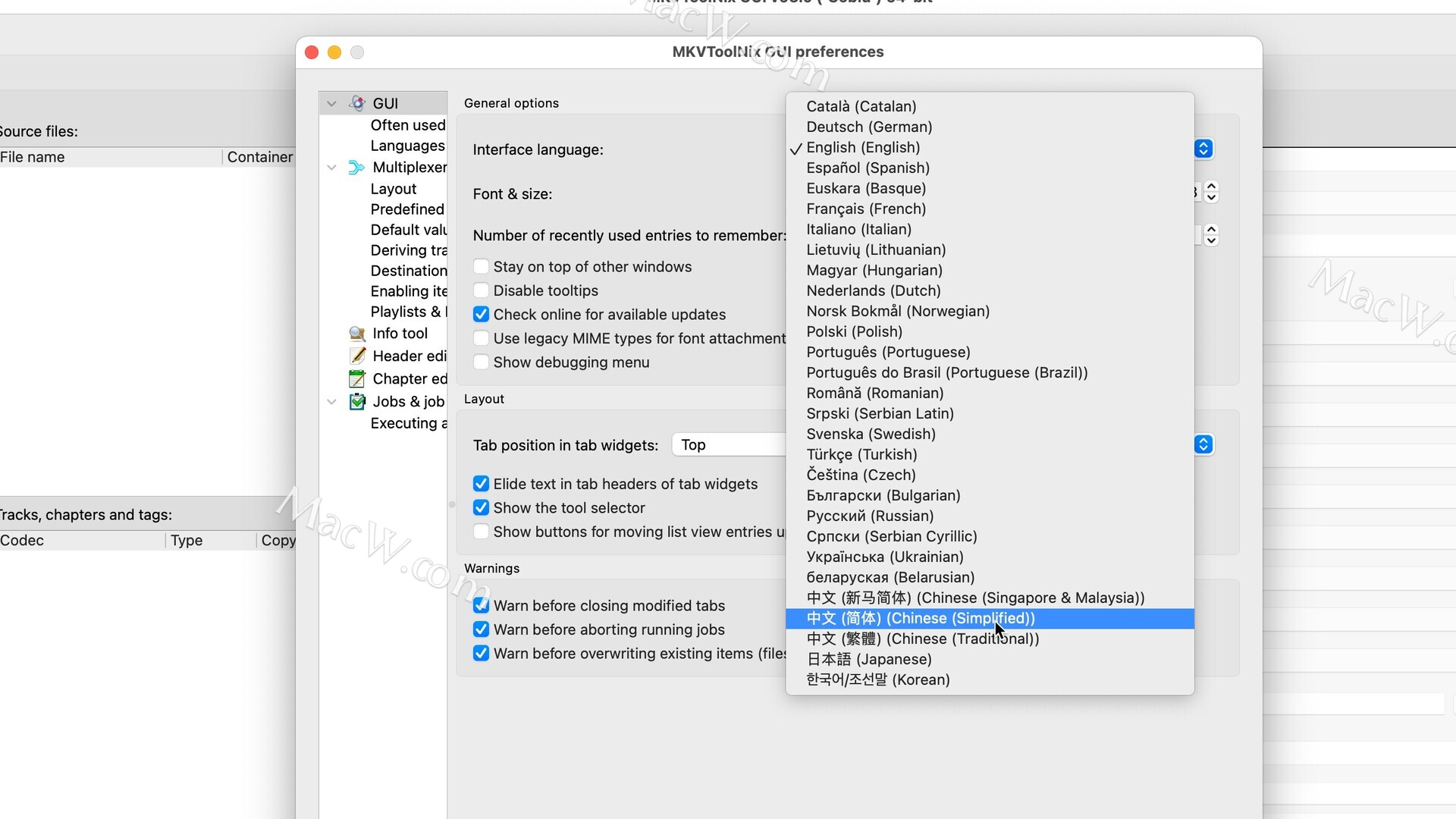Select Italiano (Italian) option

[990, 229]
